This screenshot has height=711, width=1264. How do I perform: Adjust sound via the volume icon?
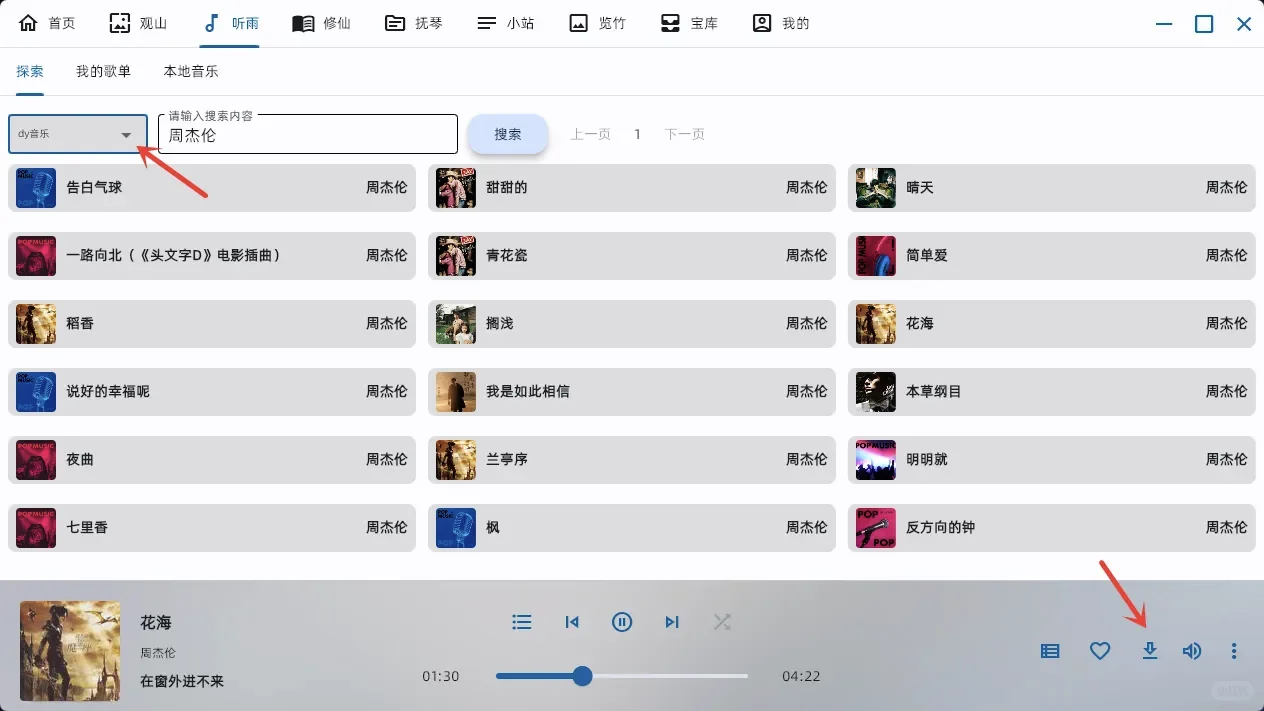coord(1191,650)
